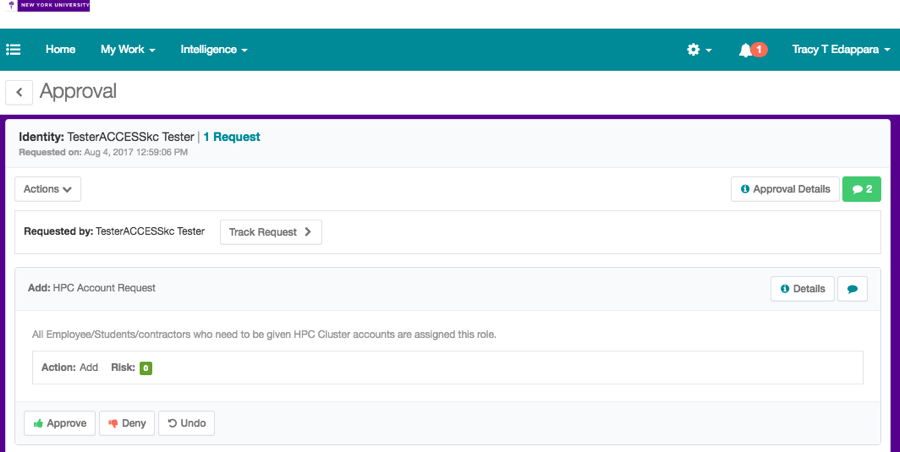This screenshot has height=452, width=900.
Task: Open the settings gear menu
Action: 698,50
